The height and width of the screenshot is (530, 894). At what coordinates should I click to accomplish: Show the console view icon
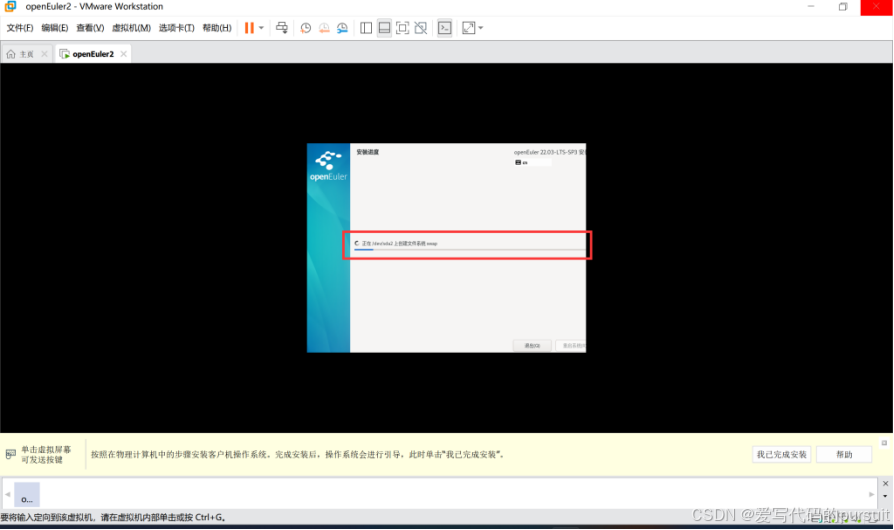445,28
